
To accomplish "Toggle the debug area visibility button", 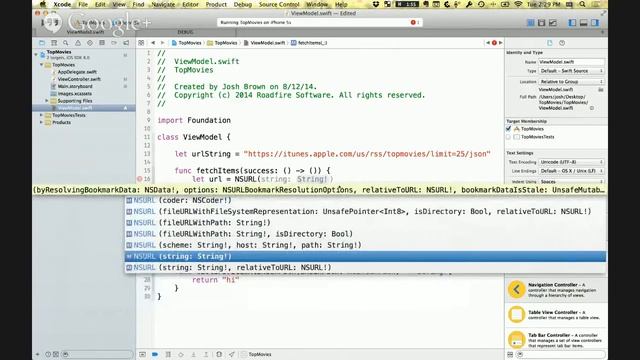I will tap(584, 23).
